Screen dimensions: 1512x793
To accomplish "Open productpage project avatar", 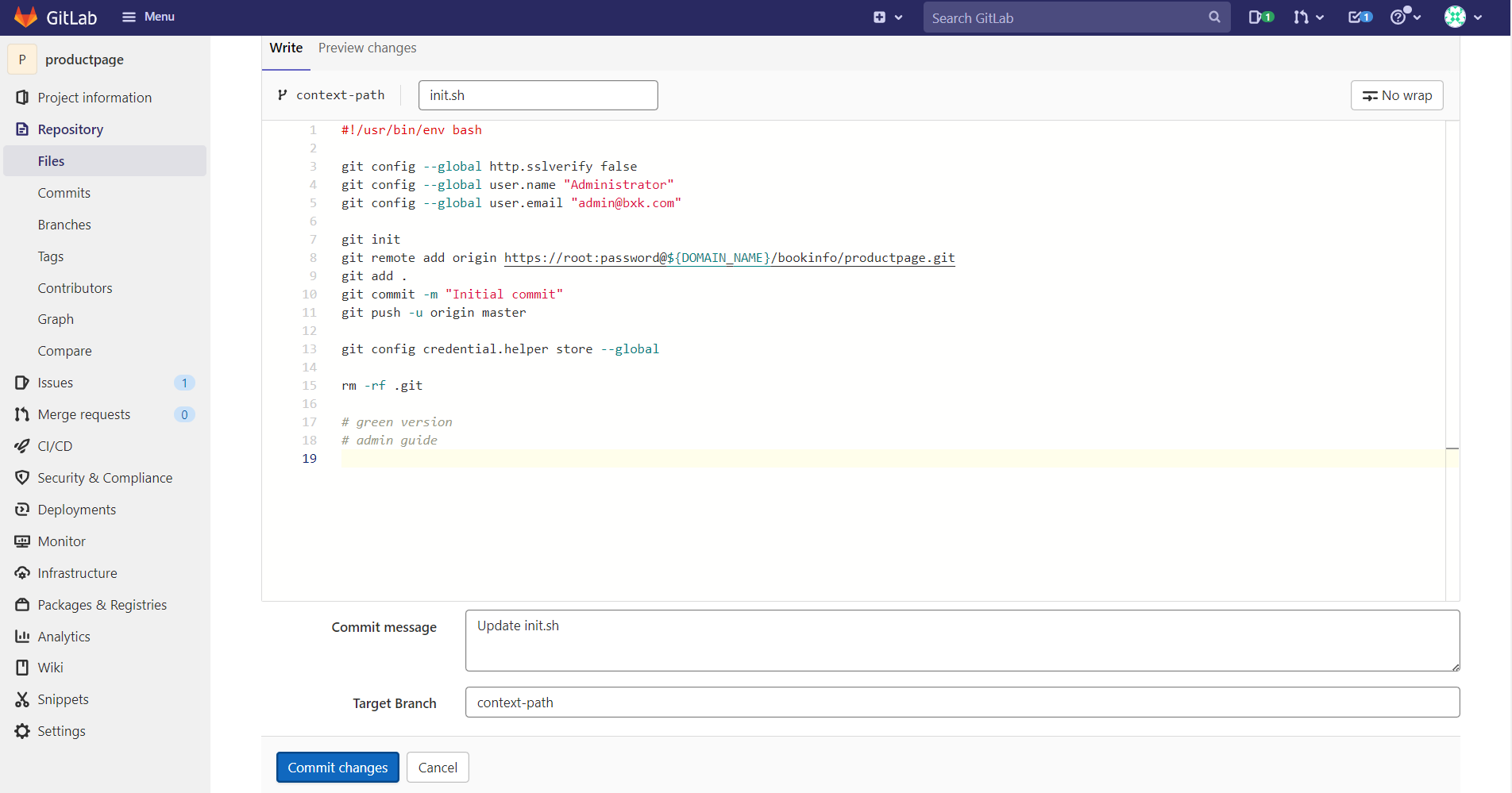I will 22,60.
